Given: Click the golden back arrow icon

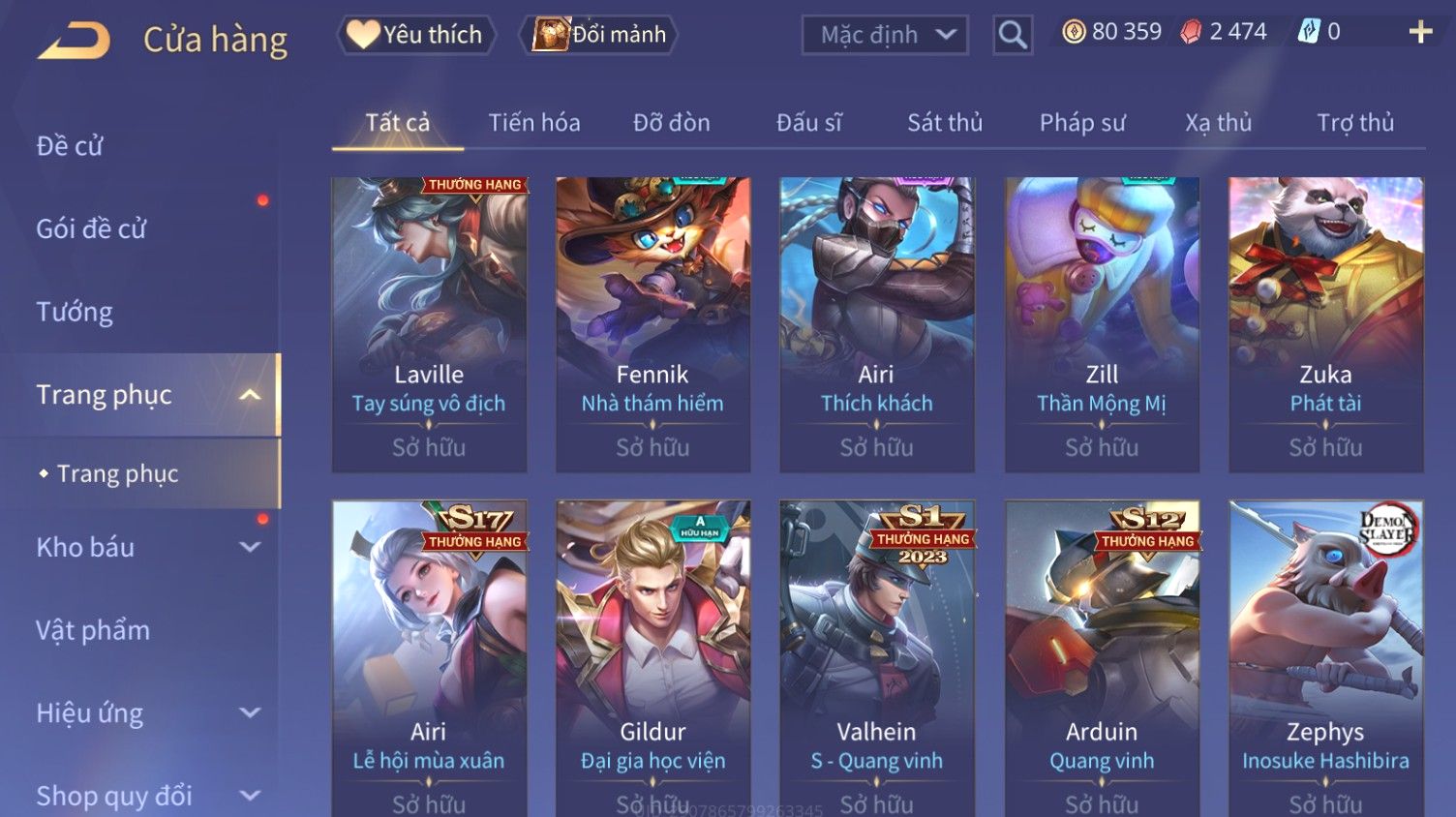Looking at the screenshot, I should (75, 41).
